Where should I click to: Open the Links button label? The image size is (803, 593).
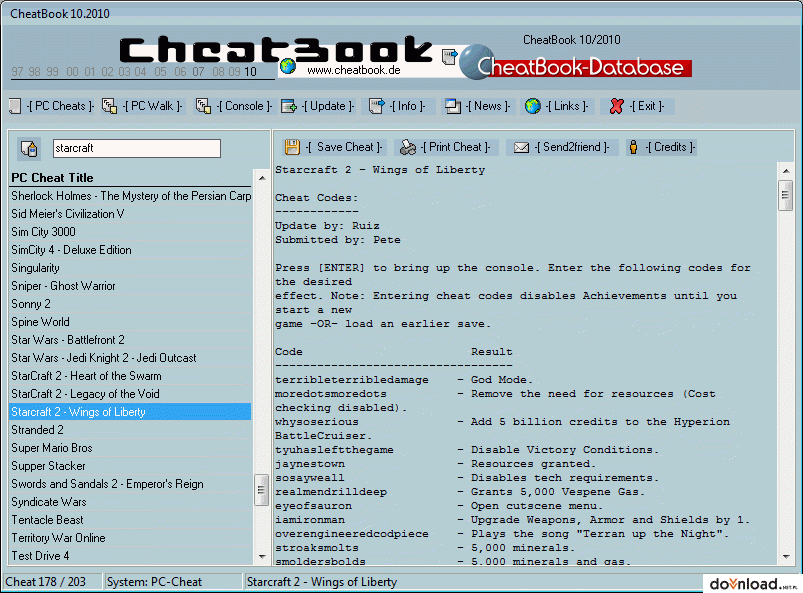tap(566, 106)
